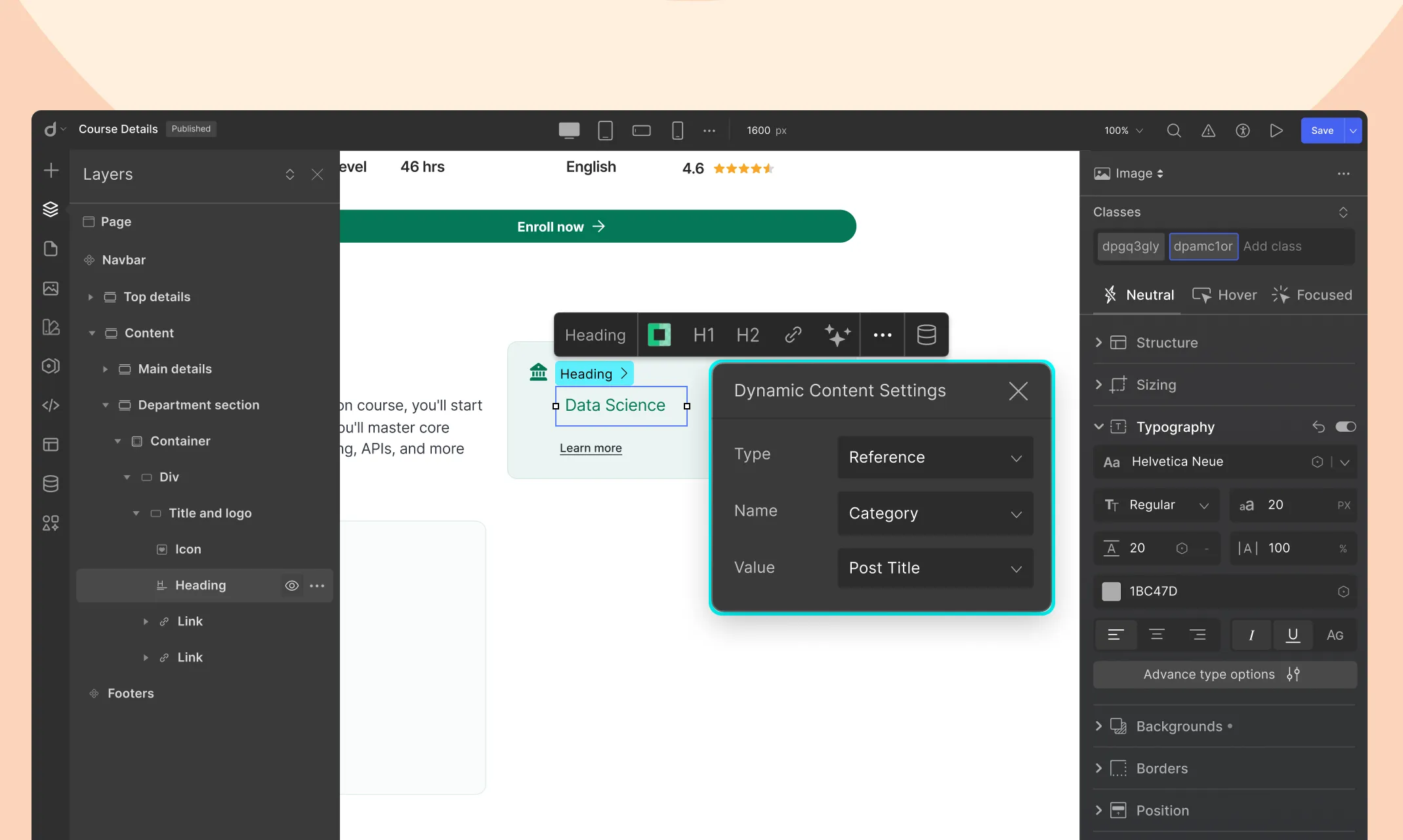Set text alignment to center
This screenshot has height=840, width=1403.
point(1157,635)
